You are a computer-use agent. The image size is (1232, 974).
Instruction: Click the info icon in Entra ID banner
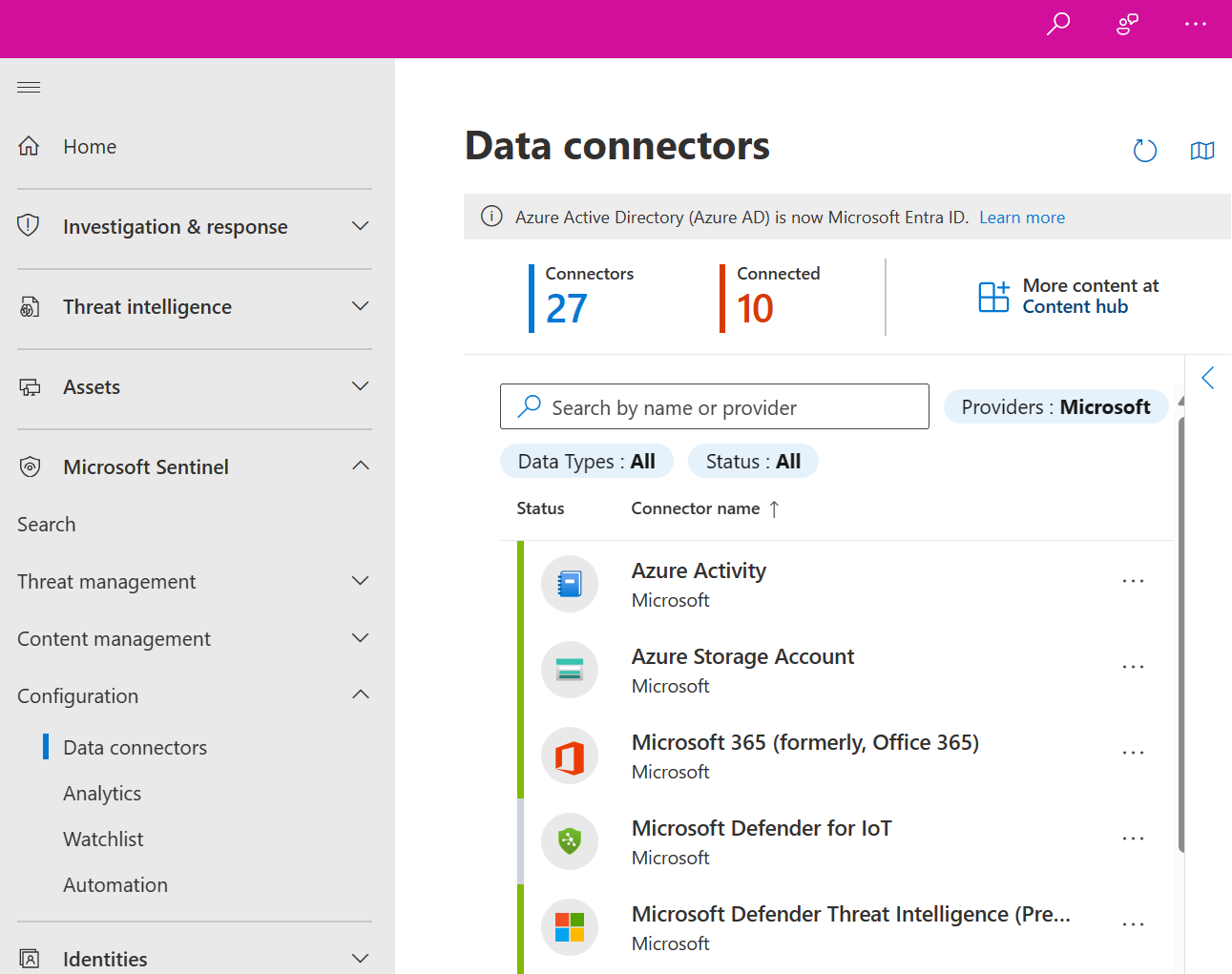pos(491,217)
